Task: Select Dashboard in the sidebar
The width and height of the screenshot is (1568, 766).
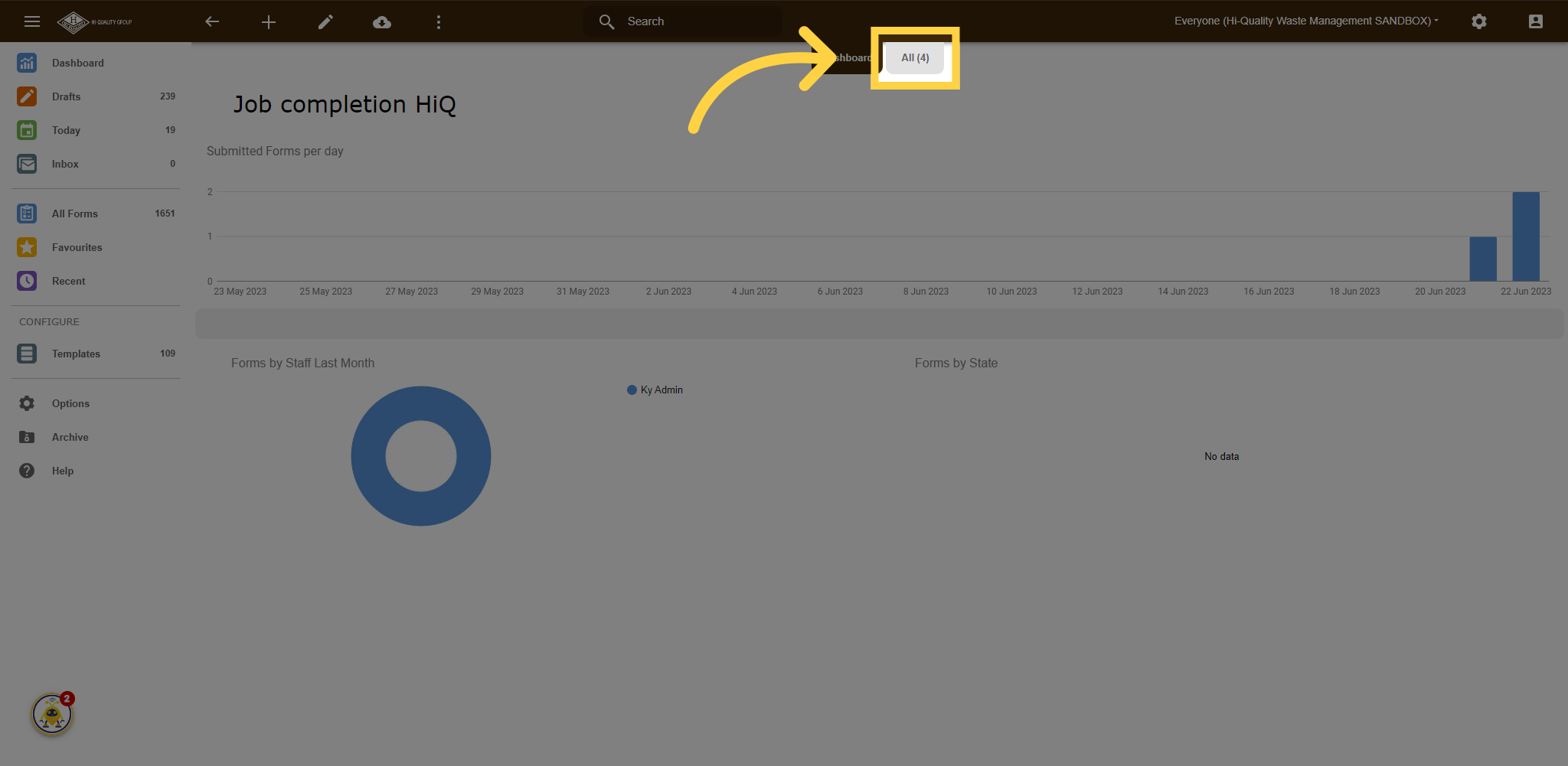Action: (x=77, y=63)
